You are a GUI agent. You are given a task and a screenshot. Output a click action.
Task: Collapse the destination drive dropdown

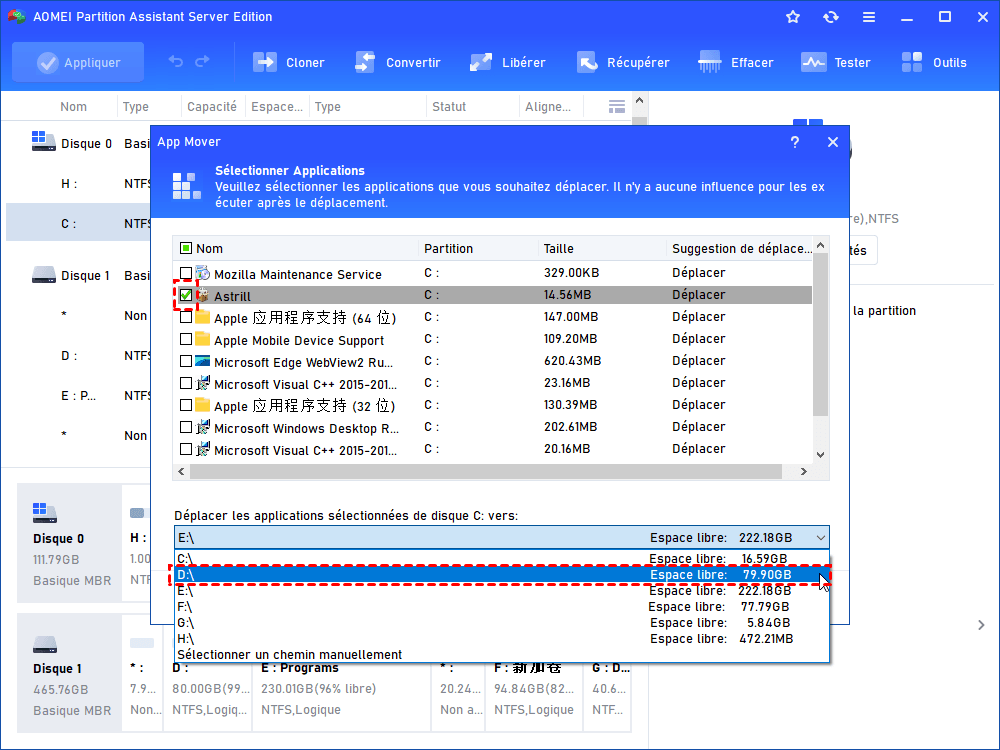(x=821, y=538)
